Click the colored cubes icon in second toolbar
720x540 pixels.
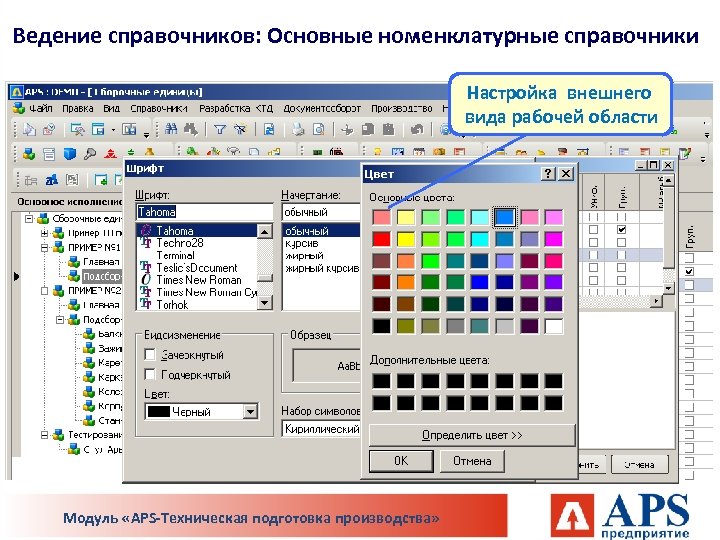[29, 153]
